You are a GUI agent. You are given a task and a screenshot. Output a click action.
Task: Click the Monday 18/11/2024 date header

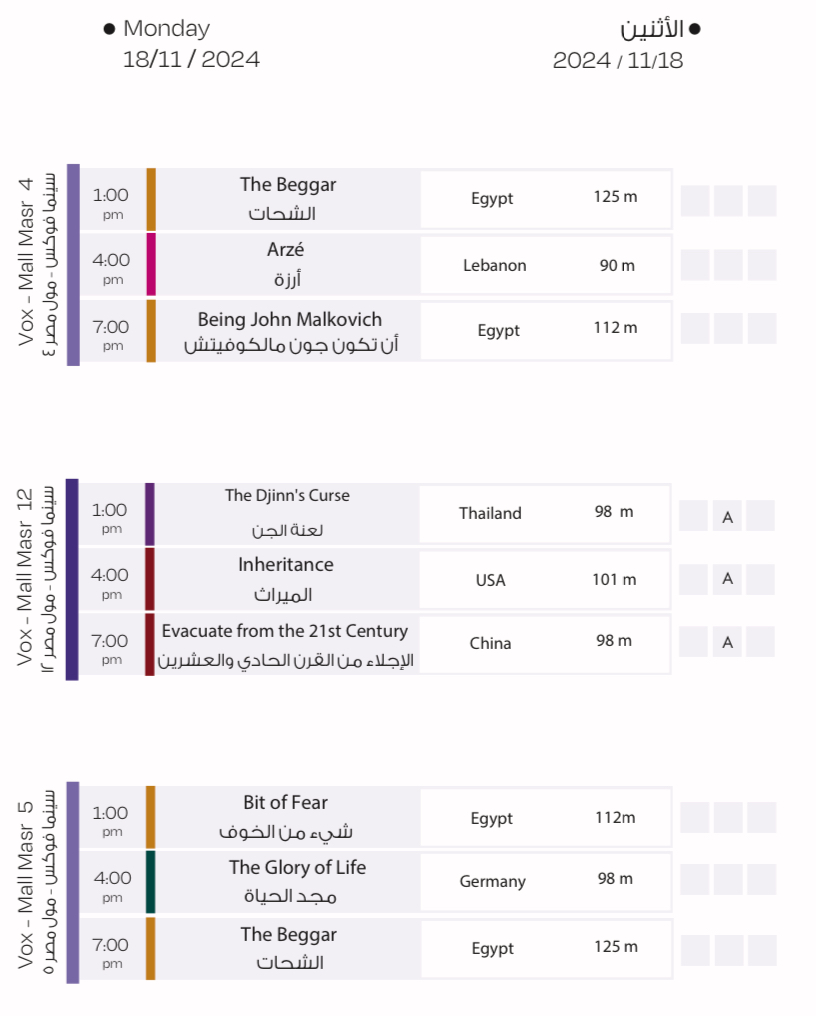click(190, 45)
